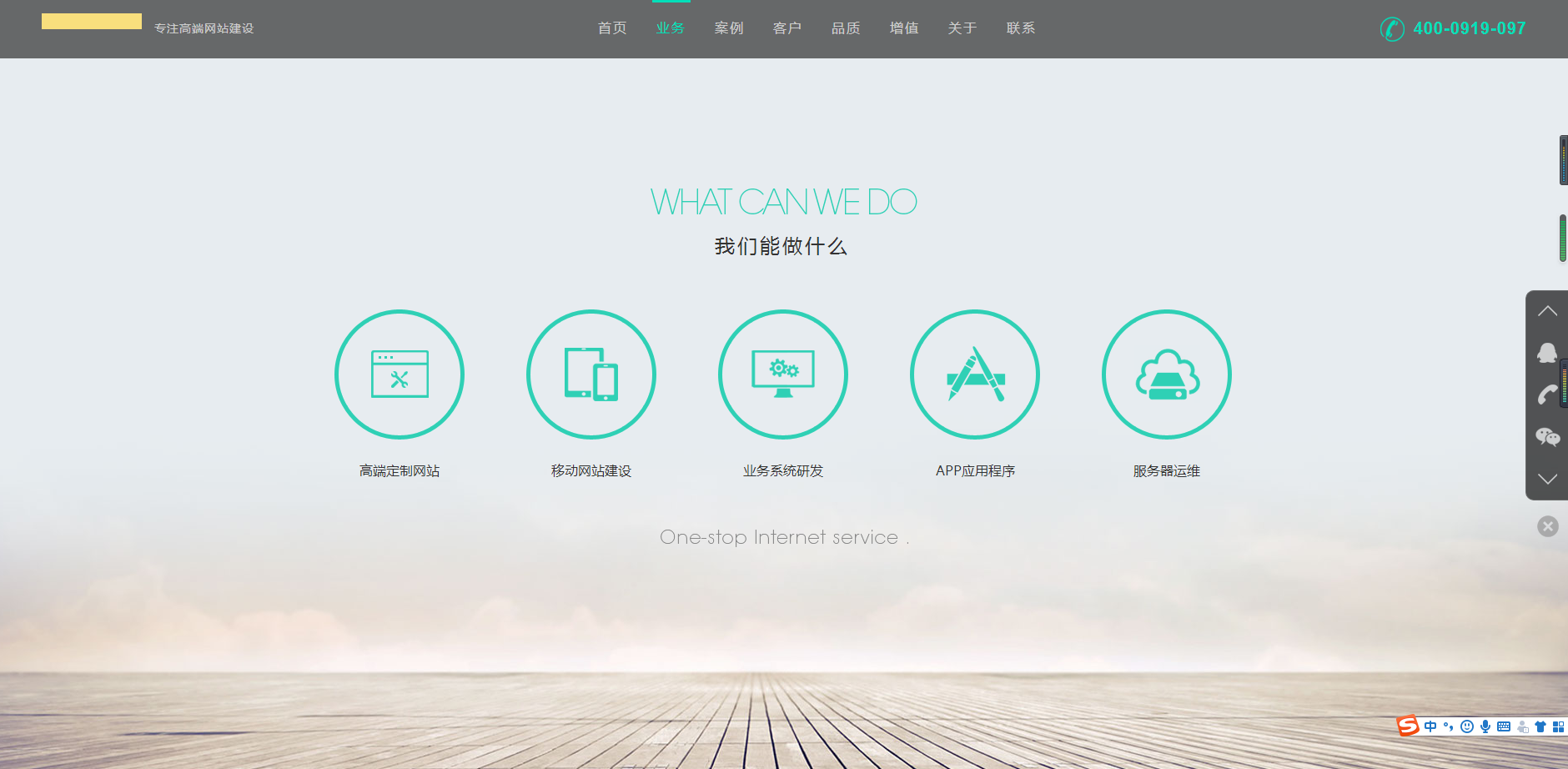The image size is (1568, 769).
Task: Toggle the IME punctuation mode button
Action: click(x=1449, y=726)
